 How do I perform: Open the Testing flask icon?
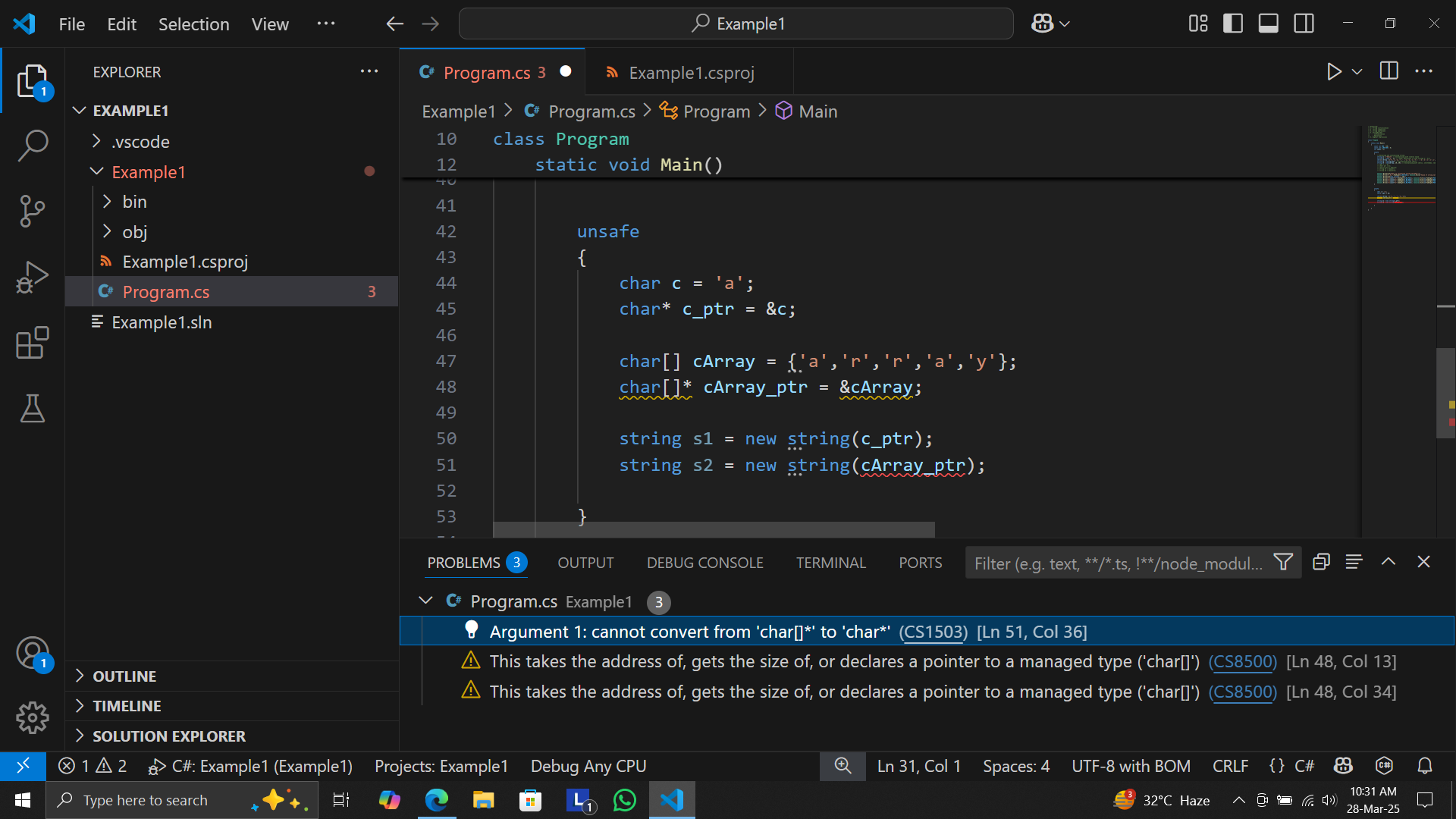32,409
